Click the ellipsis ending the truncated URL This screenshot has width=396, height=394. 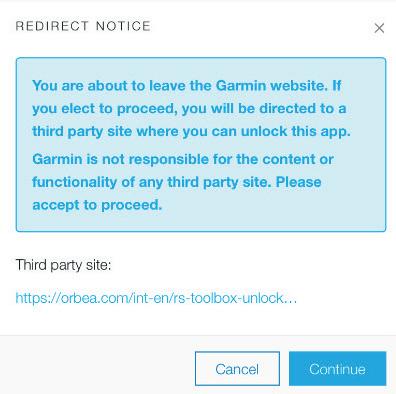click(290, 300)
